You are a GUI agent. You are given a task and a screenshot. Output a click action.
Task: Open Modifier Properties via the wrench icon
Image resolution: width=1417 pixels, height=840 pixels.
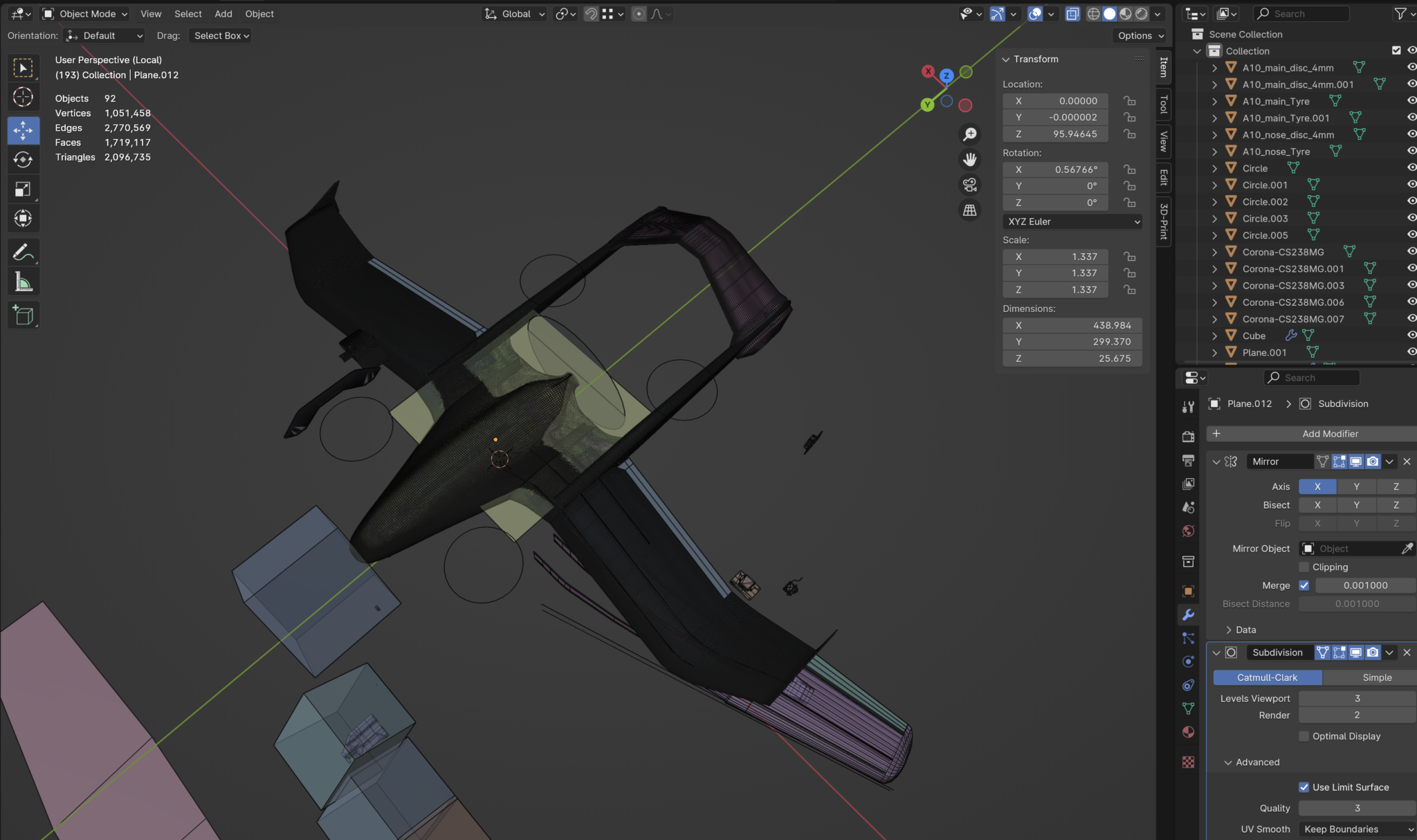(x=1188, y=614)
